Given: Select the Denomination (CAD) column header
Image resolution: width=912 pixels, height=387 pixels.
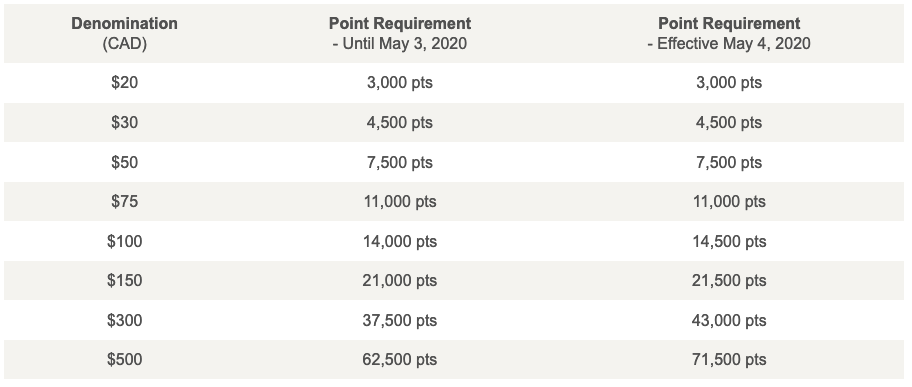Looking at the screenshot, I should [x=124, y=34].
